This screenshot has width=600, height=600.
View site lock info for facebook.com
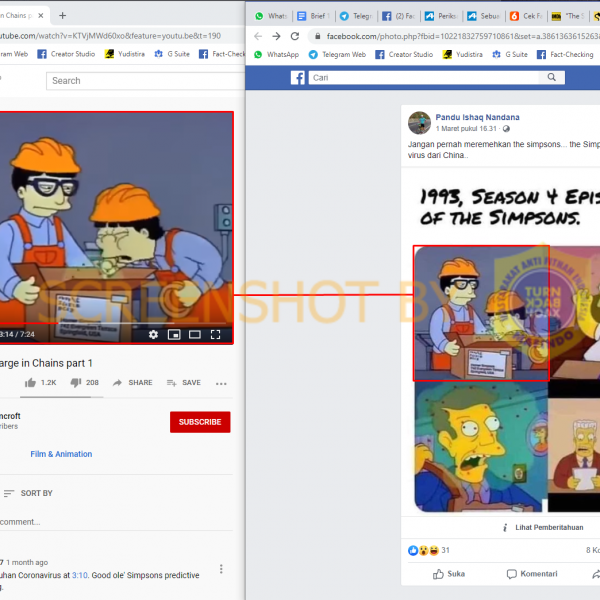(x=318, y=36)
